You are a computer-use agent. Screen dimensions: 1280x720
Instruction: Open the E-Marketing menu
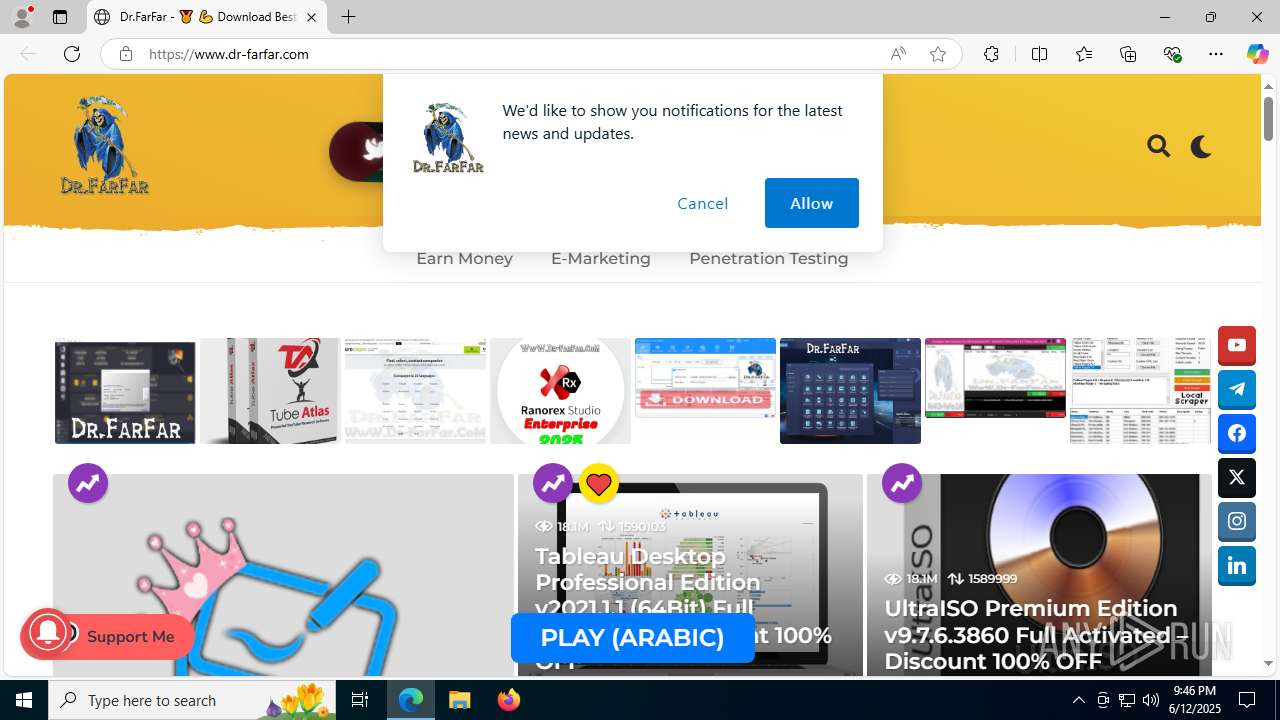[x=600, y=258]
